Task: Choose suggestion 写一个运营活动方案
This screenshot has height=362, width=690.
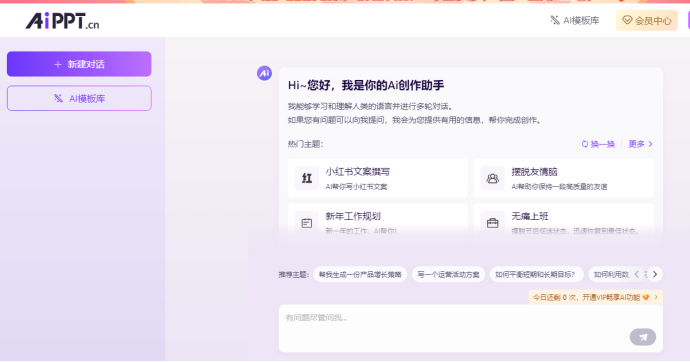Action: click(448, 274)
